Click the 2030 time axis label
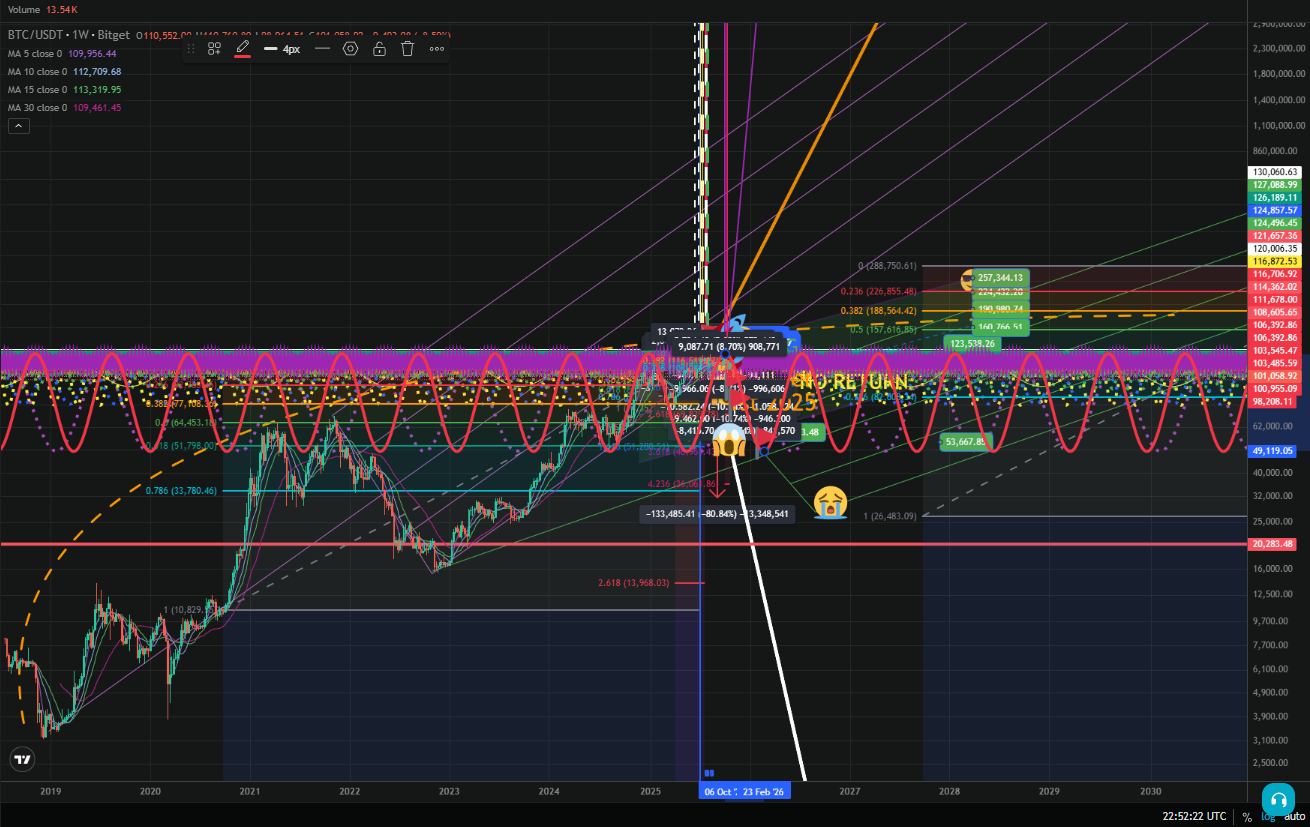Screen dimensions: 1310x827 click(x=1150, y=791)
